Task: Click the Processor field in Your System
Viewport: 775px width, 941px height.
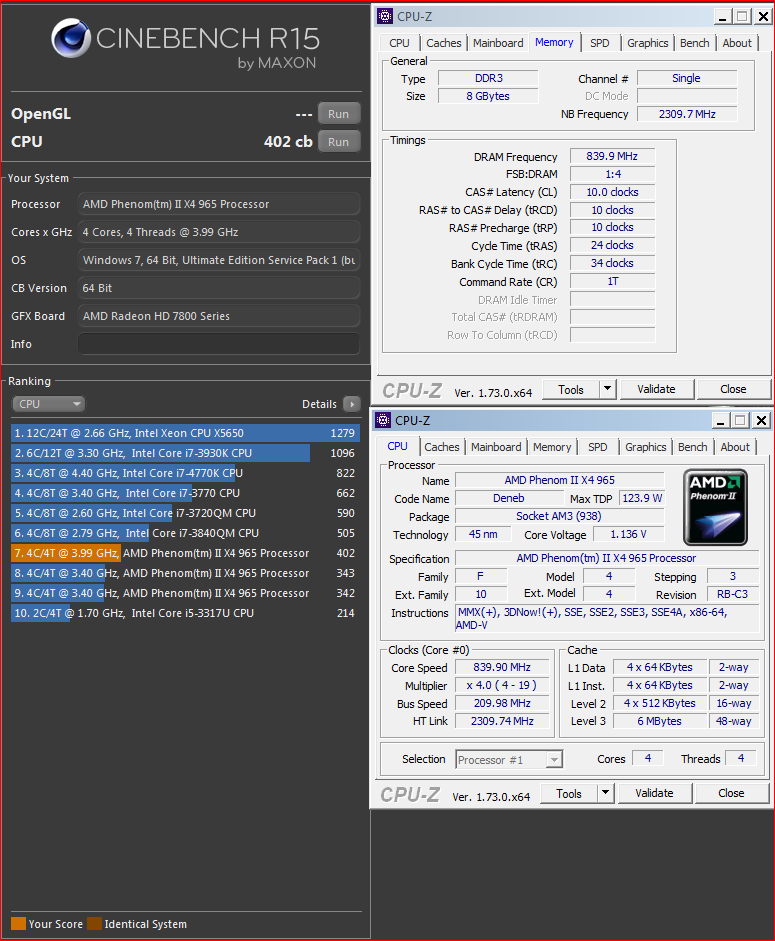Action: [219, 204]
